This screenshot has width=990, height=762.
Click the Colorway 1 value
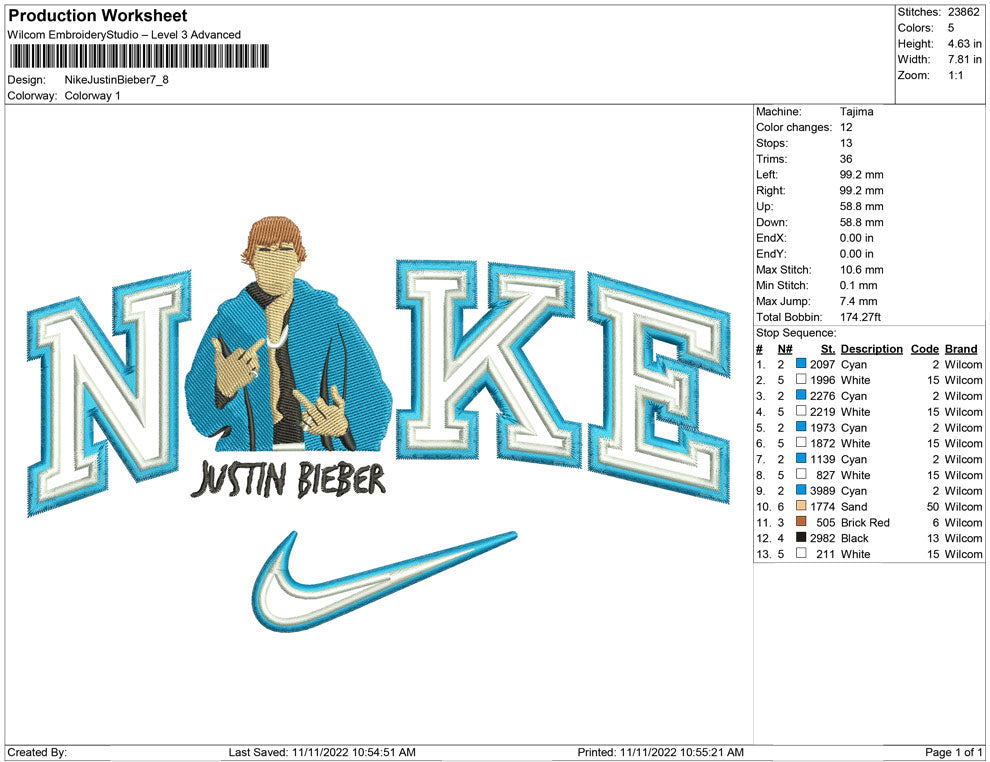92,96
